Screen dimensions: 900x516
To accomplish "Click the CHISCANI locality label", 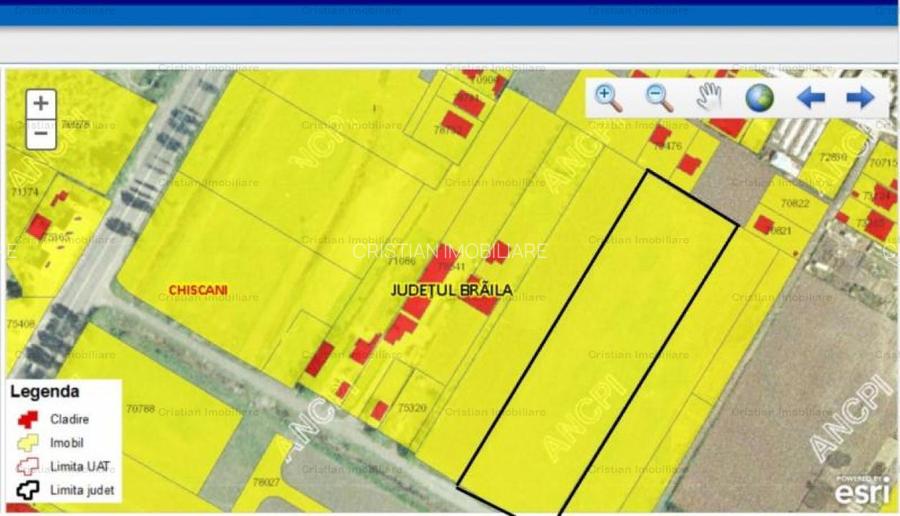I will (198, 290).
